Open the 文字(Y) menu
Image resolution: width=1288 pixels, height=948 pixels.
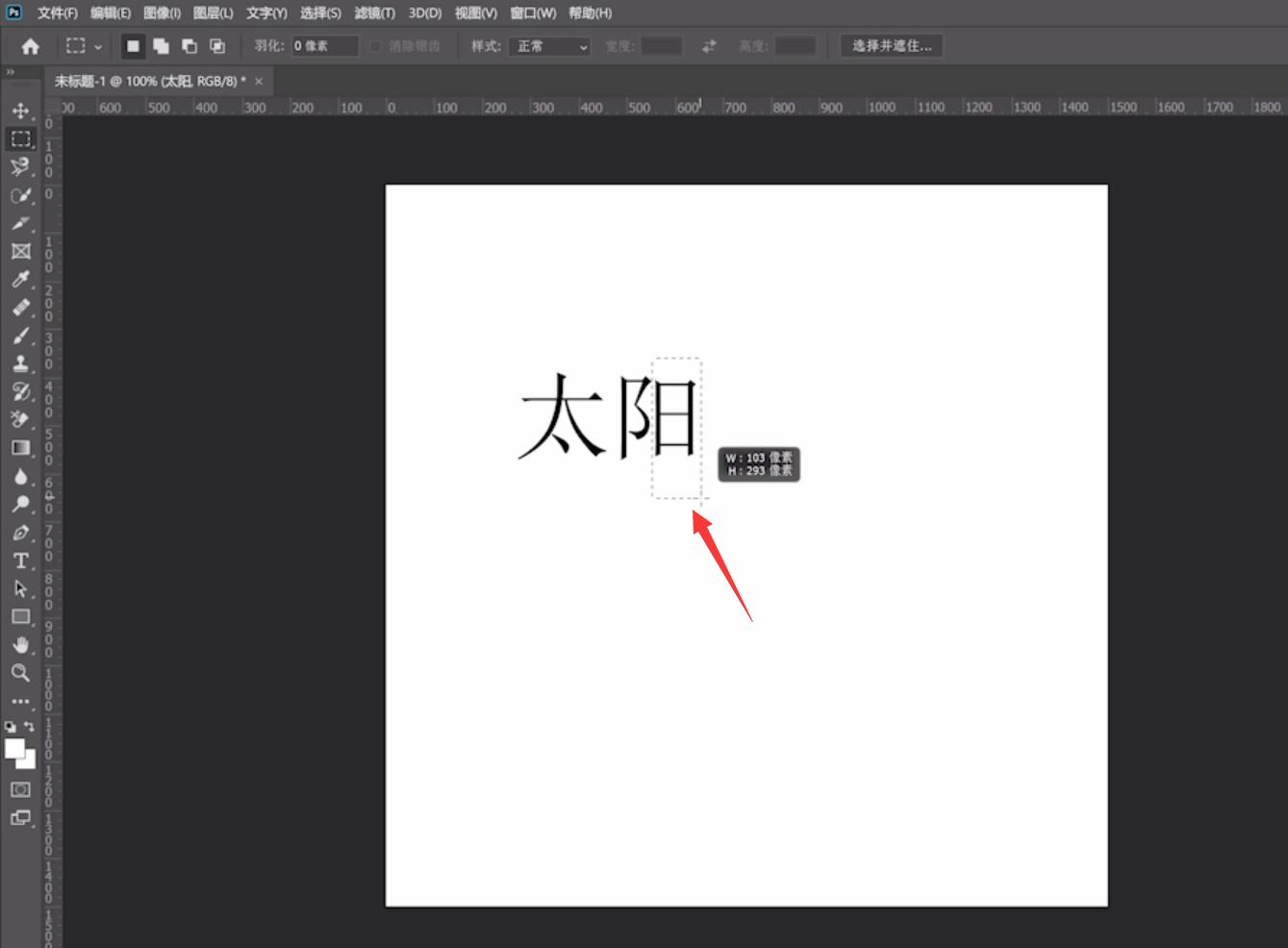click(266, 12)
